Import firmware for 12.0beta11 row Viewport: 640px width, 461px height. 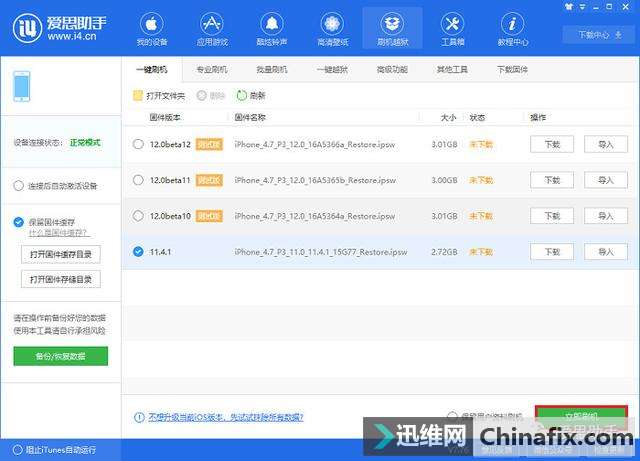click(x=606, y=180)
